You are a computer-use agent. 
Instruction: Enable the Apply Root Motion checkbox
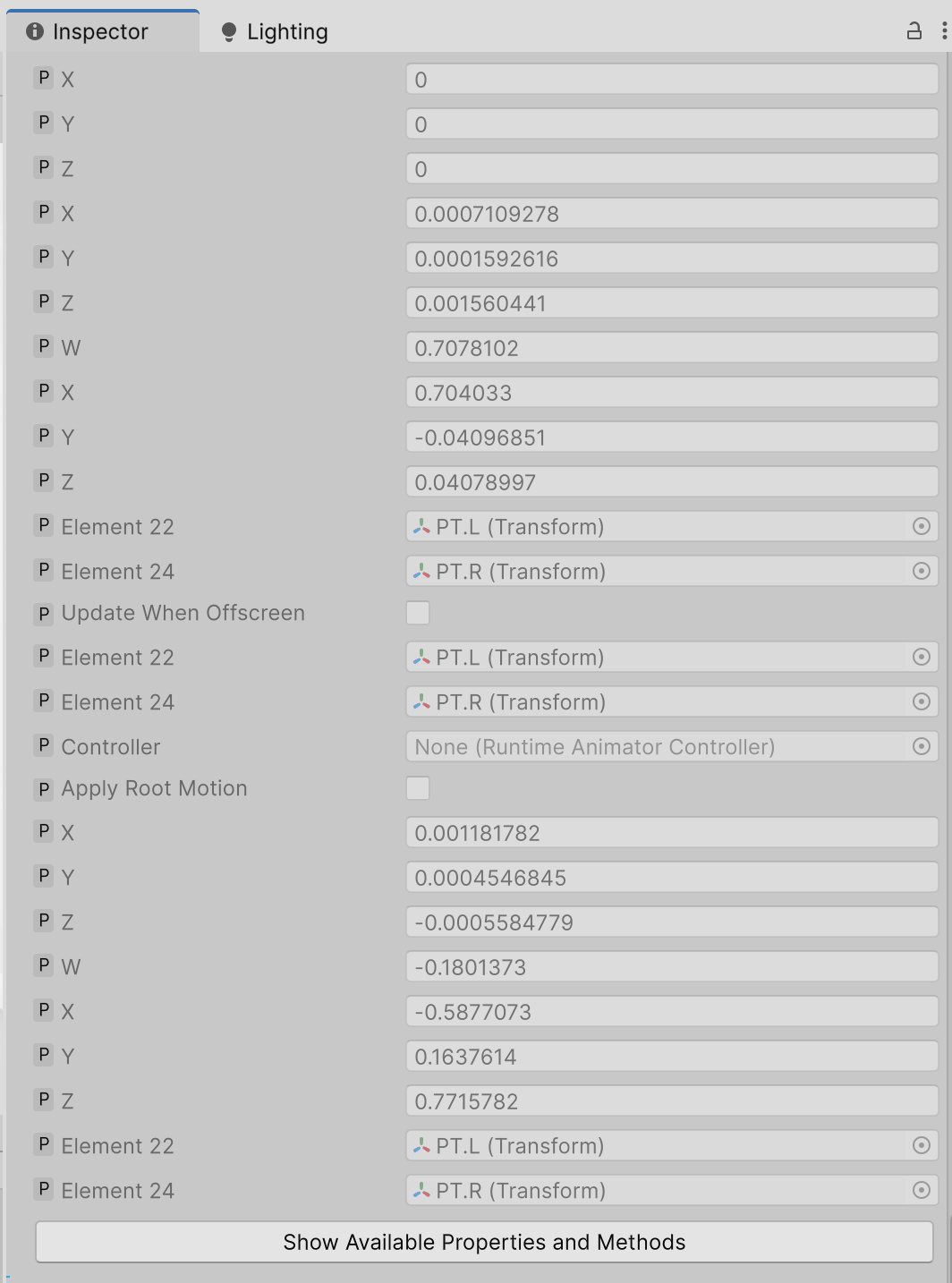[418, 788]
